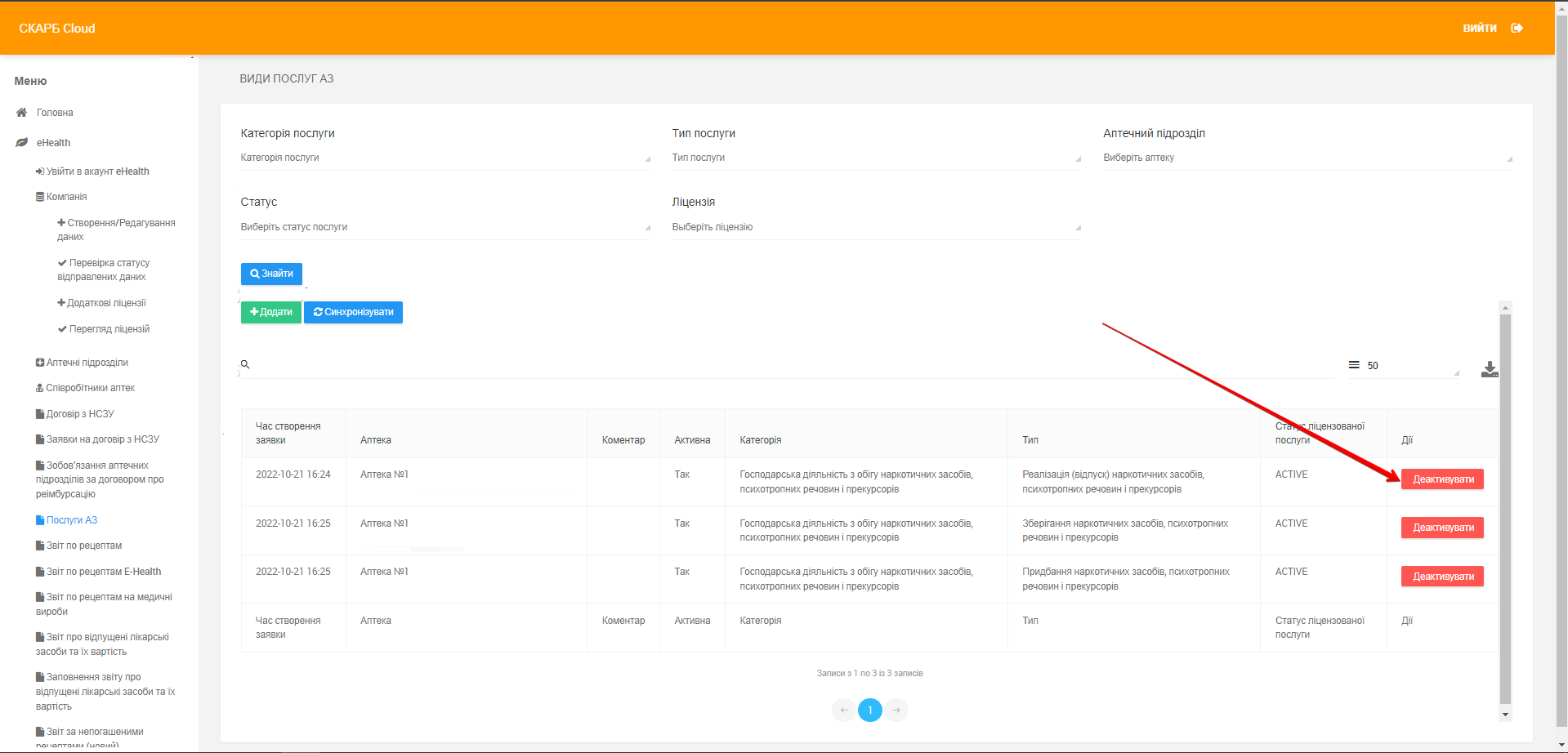Click the Синхронізувати button
This screenshot has width=1568, height=753.
353,312
